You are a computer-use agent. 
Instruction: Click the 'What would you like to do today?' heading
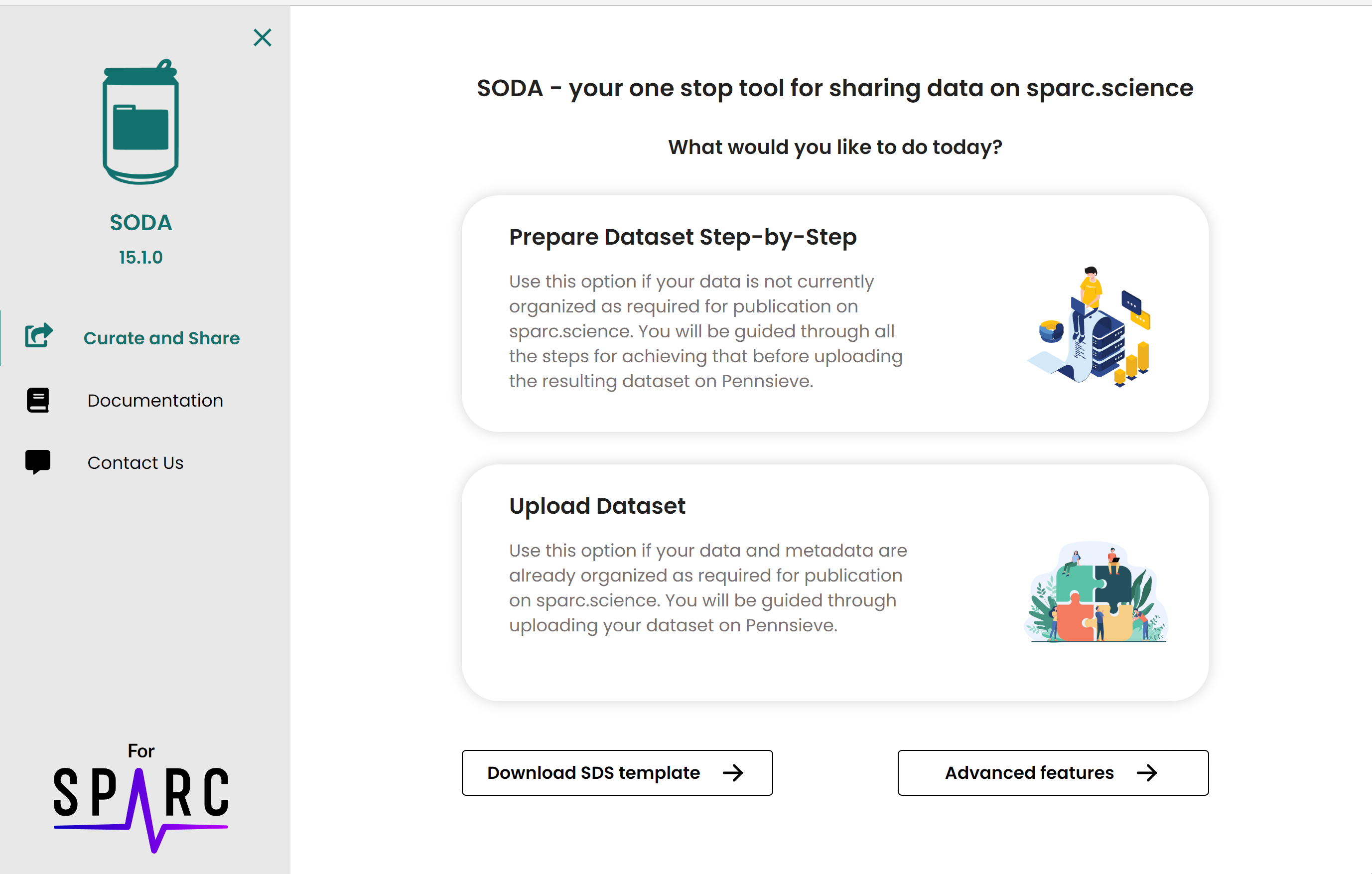pos(835,147)
